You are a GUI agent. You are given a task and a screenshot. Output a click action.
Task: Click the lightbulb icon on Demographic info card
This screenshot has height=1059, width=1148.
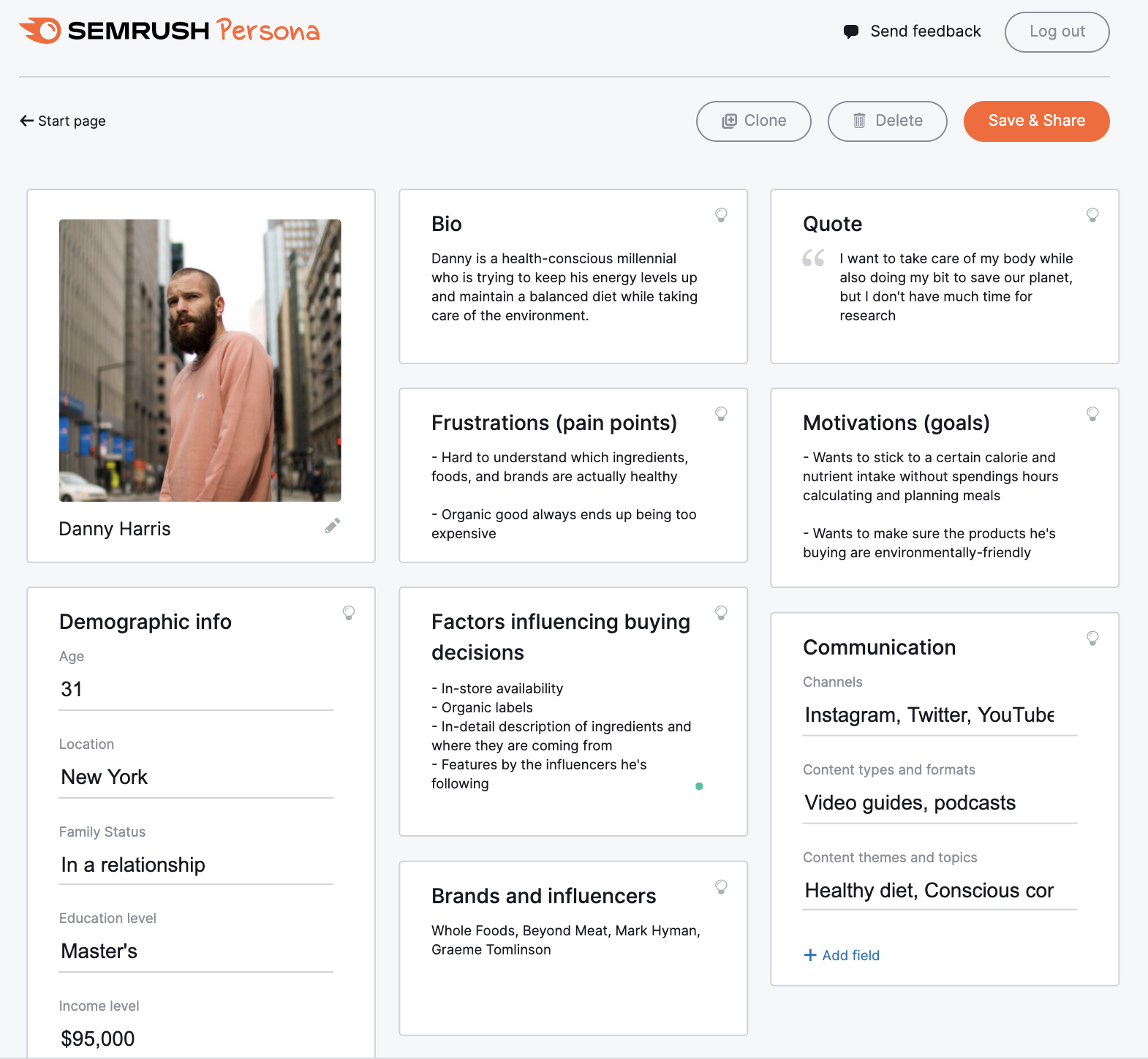pos(349,613)
